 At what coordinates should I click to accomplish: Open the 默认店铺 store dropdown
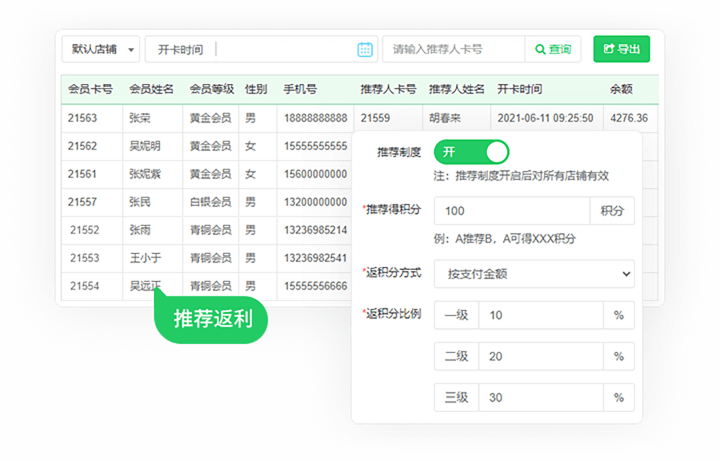(101, 49)
